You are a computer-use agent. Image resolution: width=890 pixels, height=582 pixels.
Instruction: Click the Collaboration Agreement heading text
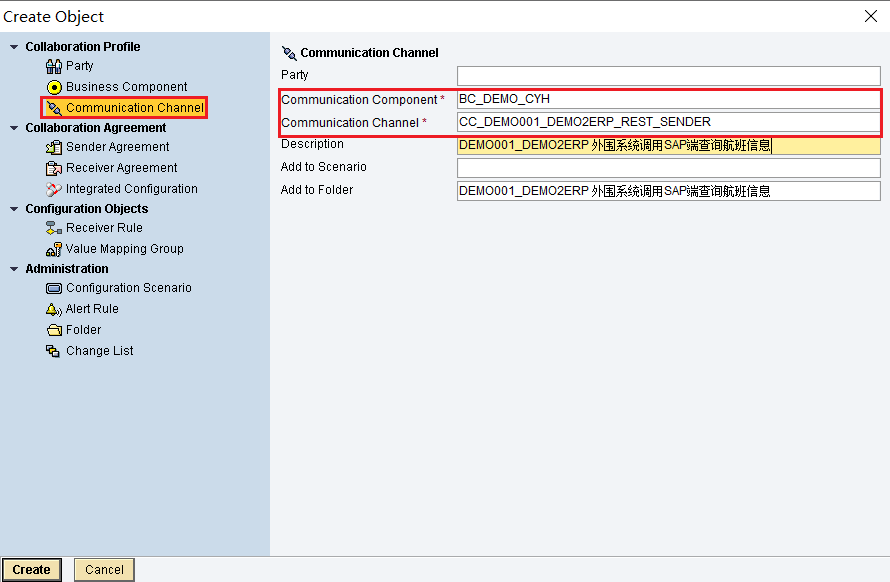coord(96,128)
